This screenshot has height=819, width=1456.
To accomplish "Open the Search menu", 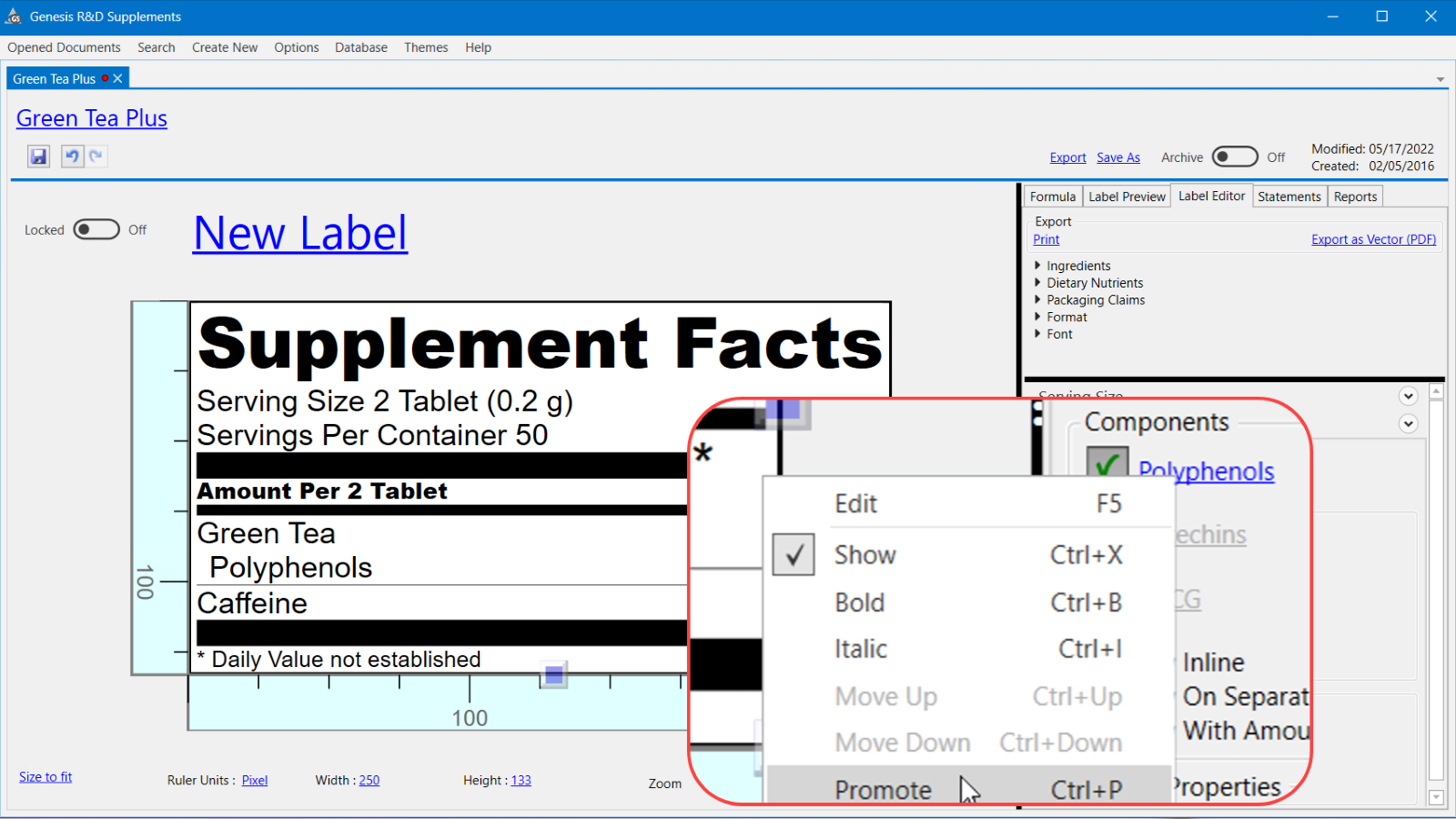I will coord(157,47).
